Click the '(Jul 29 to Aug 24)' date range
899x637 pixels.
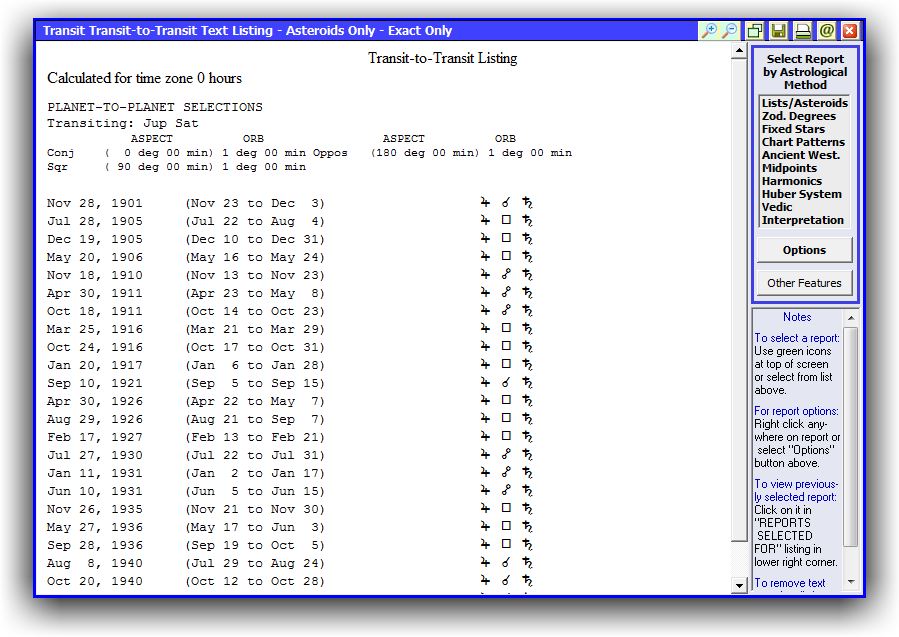(255, 563)
